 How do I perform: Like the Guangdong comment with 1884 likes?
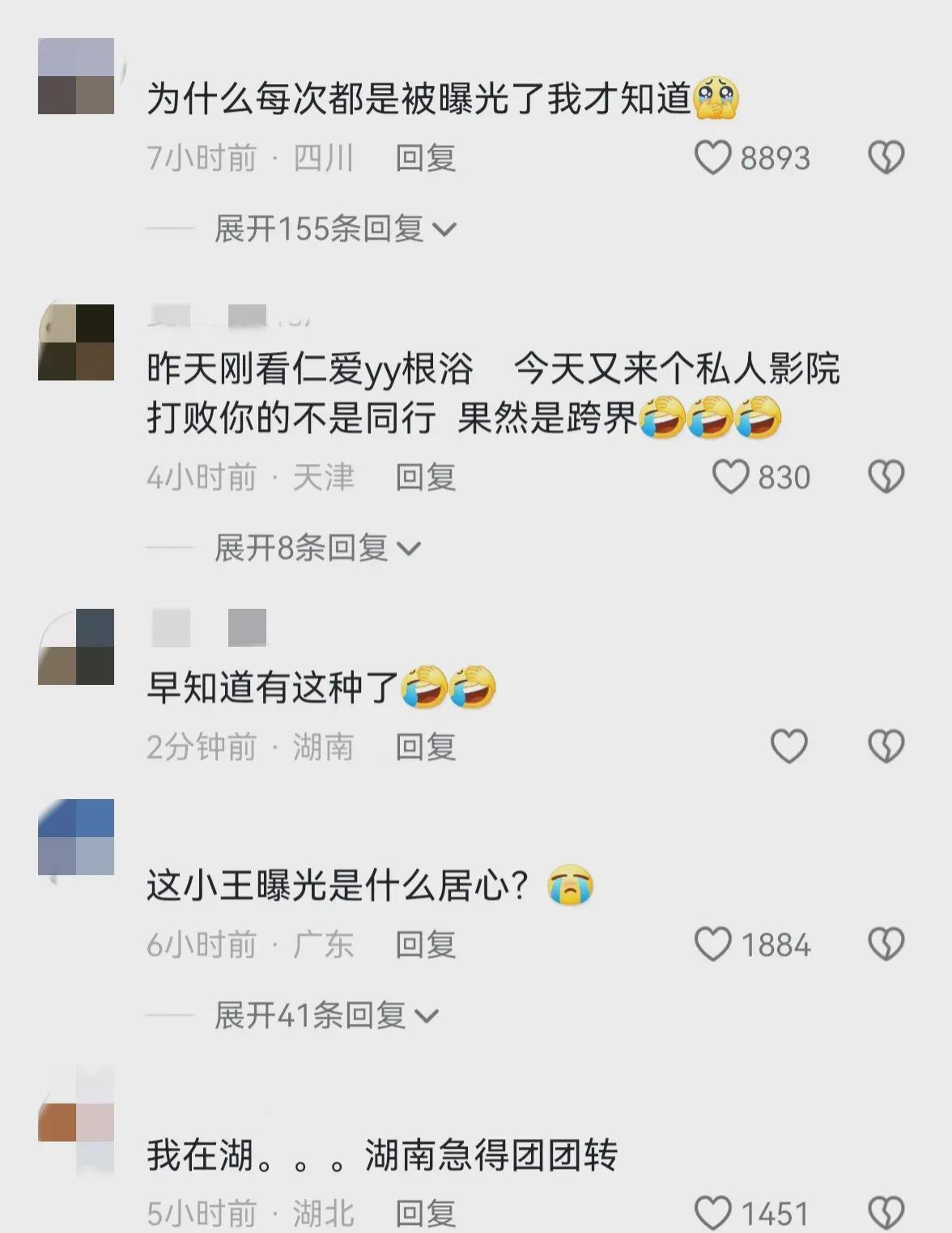pyautogui.click(x=712, y=944)
